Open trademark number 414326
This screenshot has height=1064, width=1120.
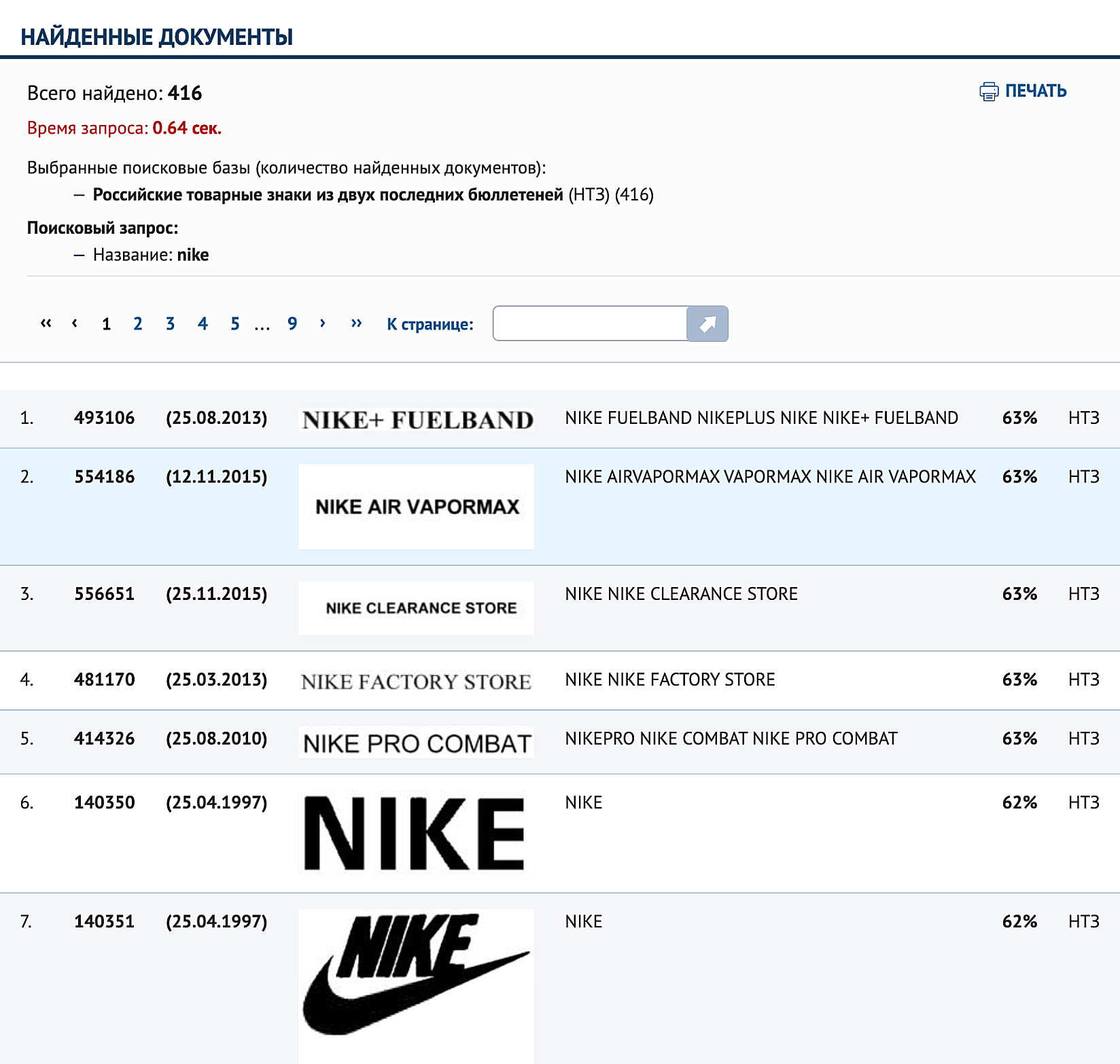click(105, 739)
